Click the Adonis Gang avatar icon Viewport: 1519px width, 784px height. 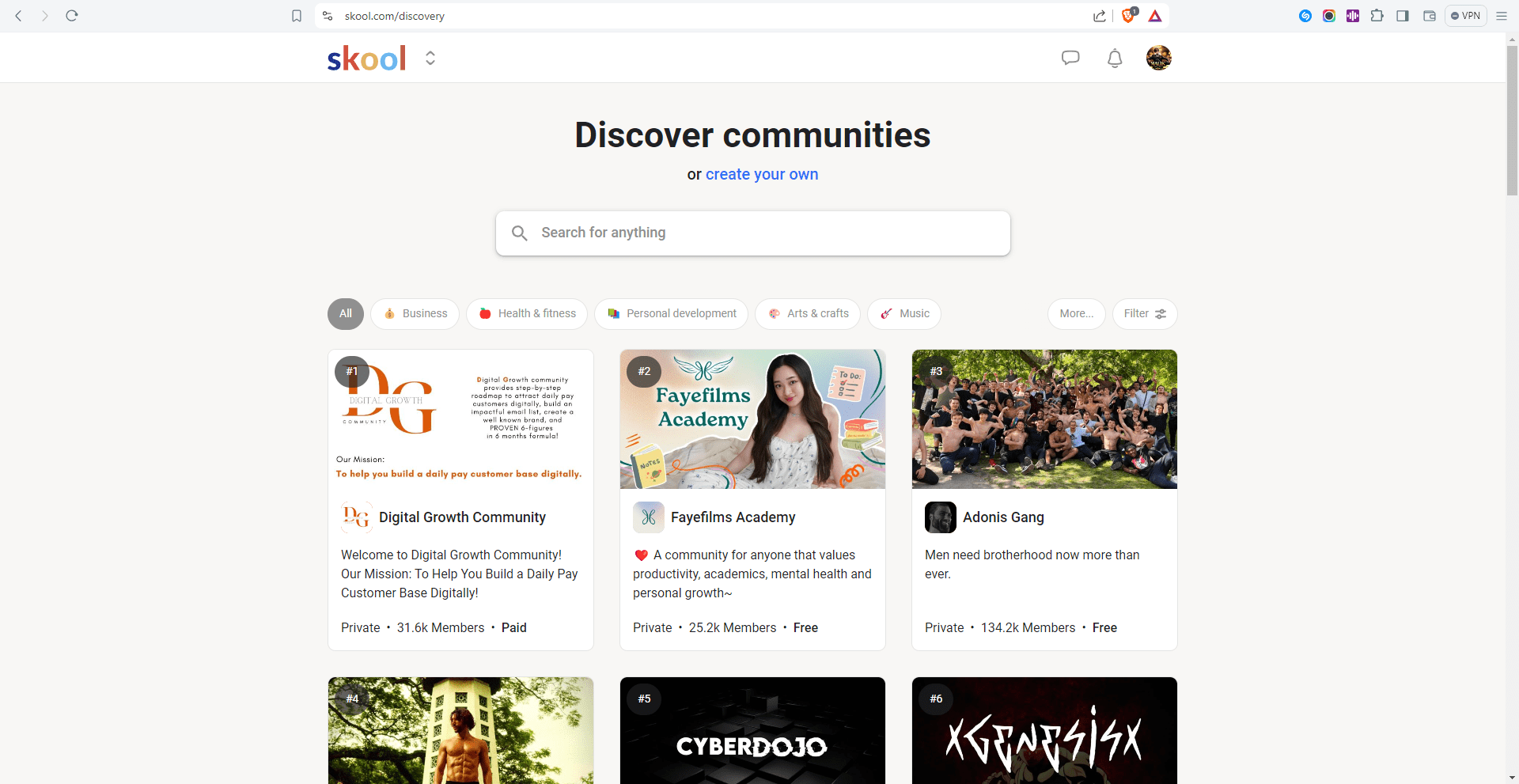(x=941, y=517)
